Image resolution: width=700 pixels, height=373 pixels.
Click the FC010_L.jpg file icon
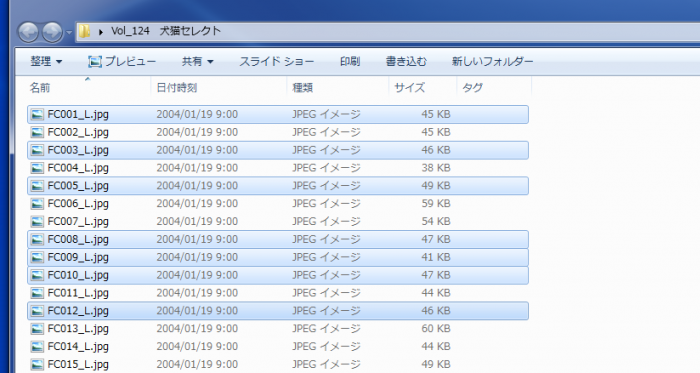[37, 275]
